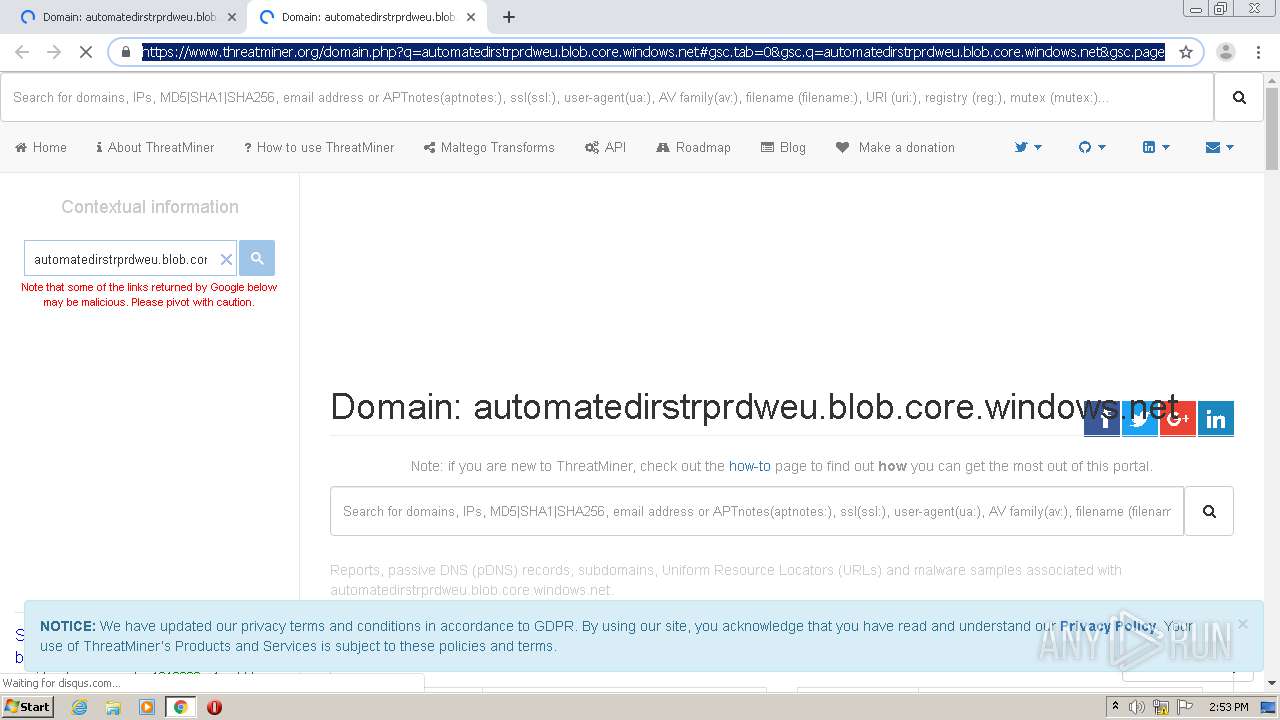Share page on LinkedIn
1280x720 pixels.
pyautogui.click(x=1216, y=419)
